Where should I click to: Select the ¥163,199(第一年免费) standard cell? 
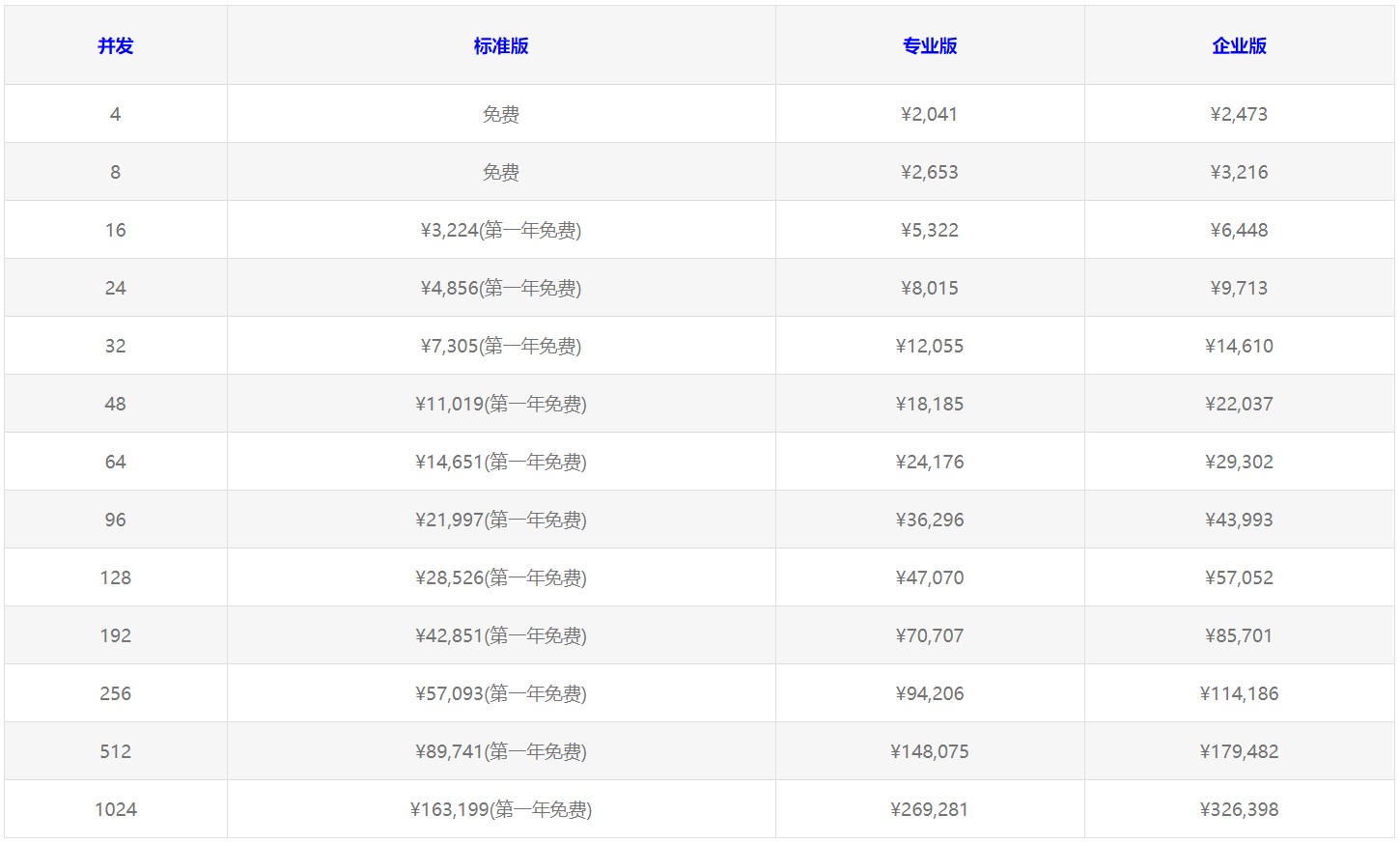point(500,809)
